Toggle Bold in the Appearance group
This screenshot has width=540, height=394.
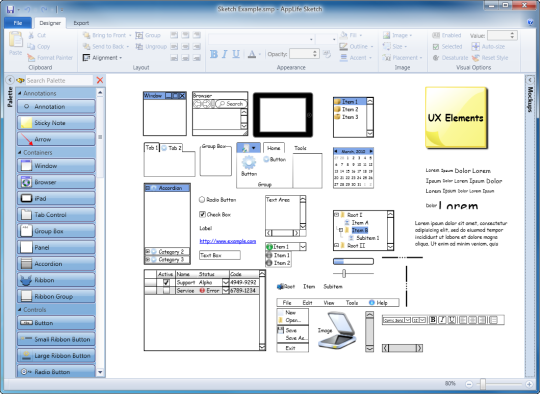214,54
